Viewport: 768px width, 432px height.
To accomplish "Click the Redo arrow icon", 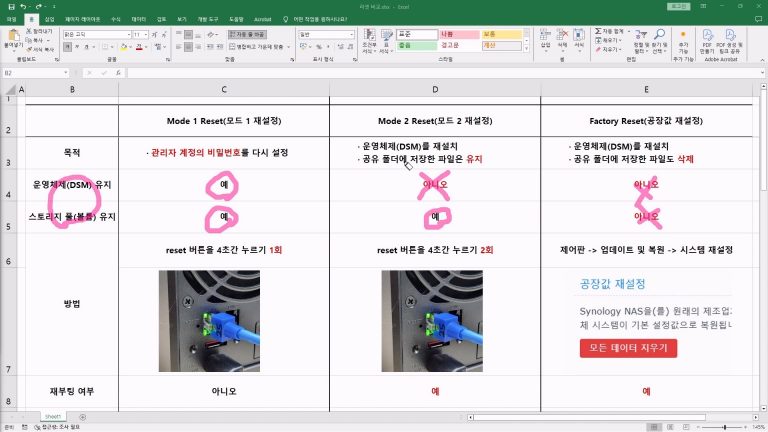I will [38, 6].
